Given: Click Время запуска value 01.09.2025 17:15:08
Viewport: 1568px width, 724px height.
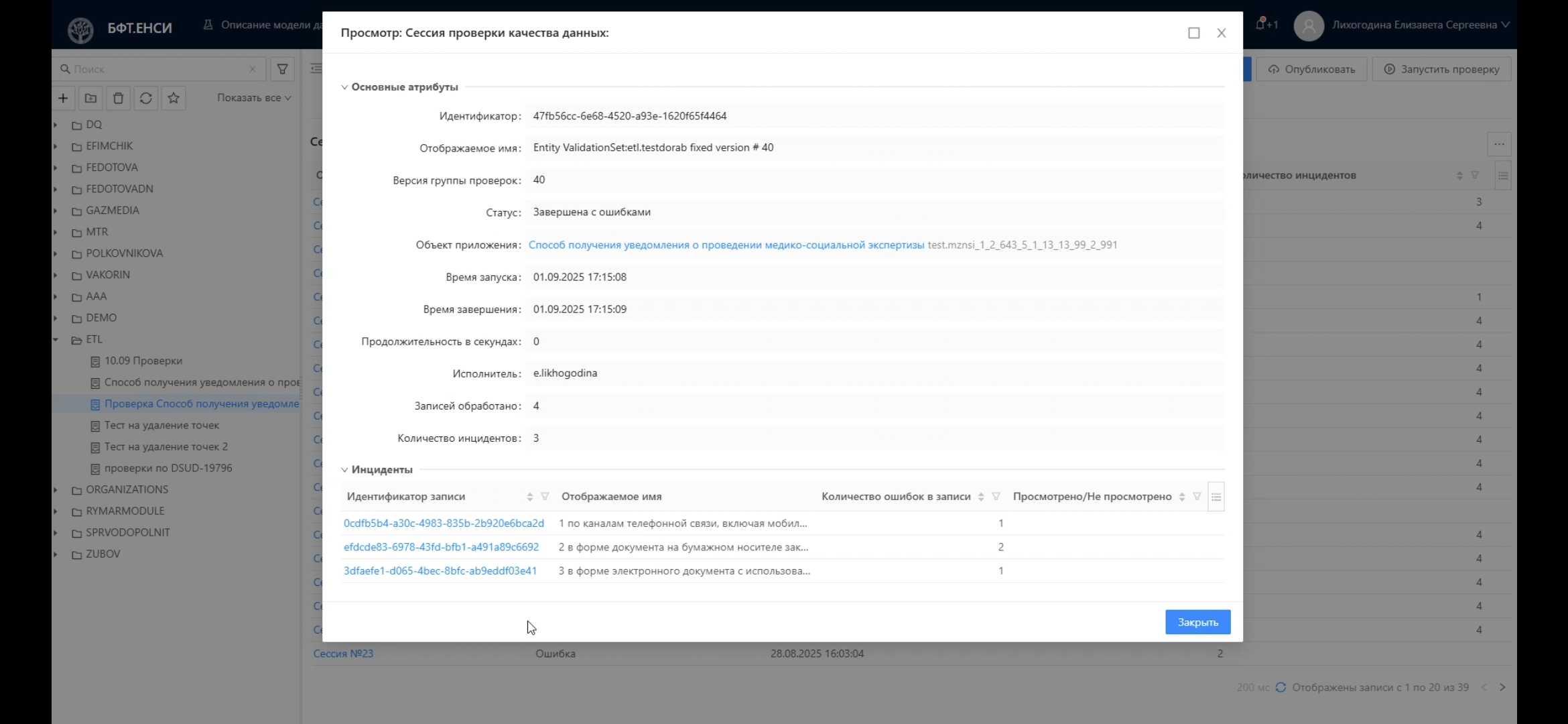Looking at the screenshot, I should coord(580,277).
